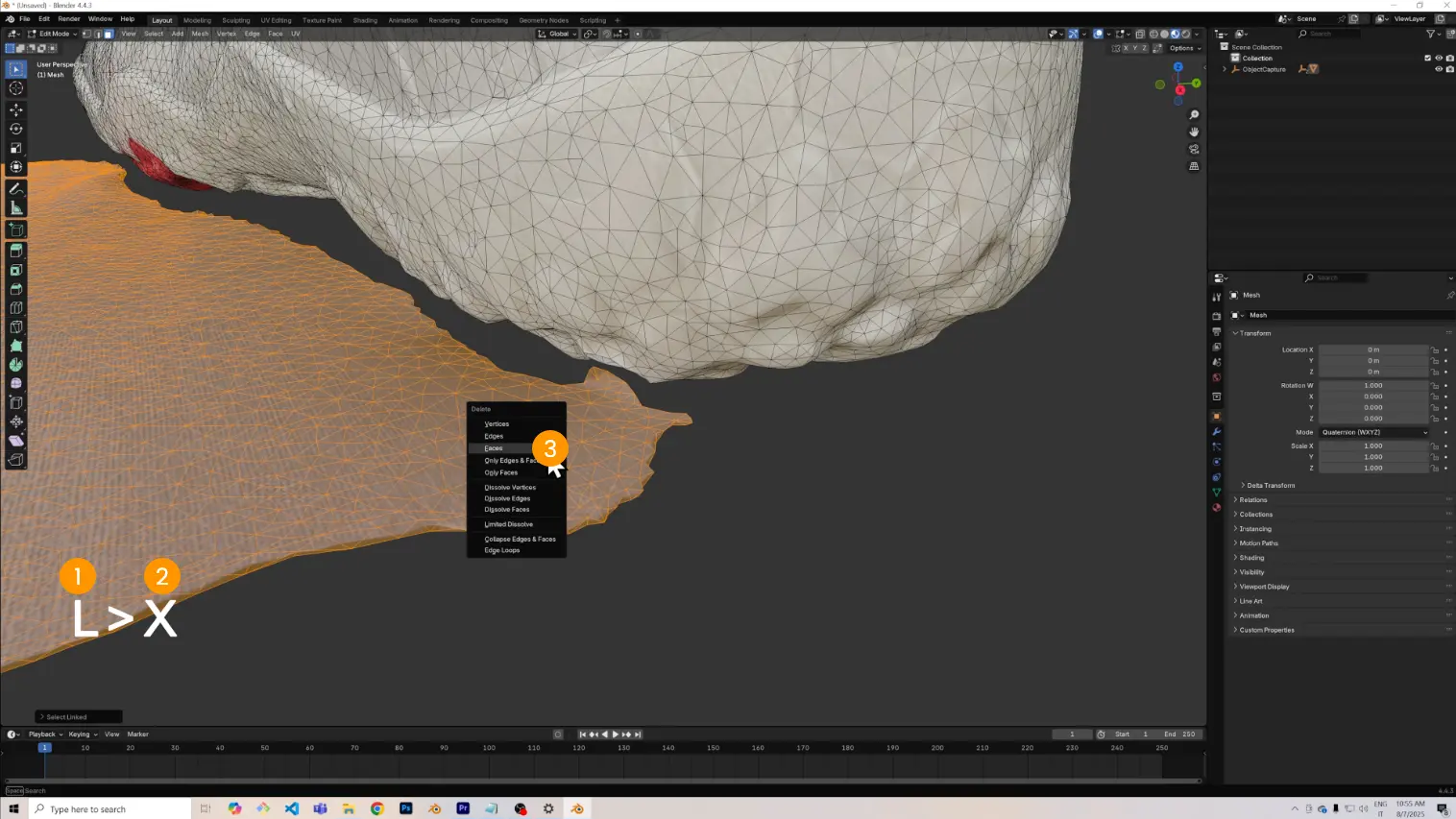
Task: Click the pan view hand icon
Action: click(x=1194, y=132)
